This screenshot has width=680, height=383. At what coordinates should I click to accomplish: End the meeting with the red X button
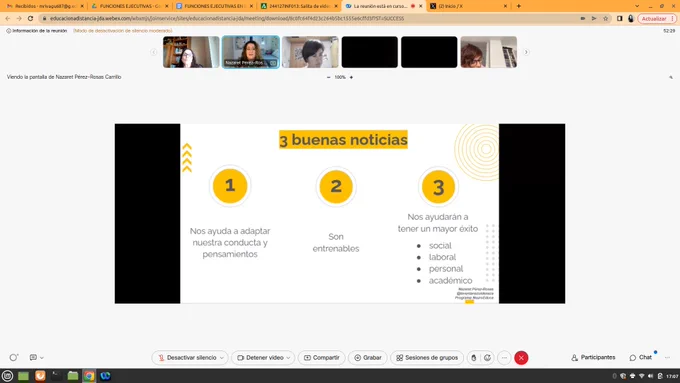pyautogui.click(x=521, y=358)
